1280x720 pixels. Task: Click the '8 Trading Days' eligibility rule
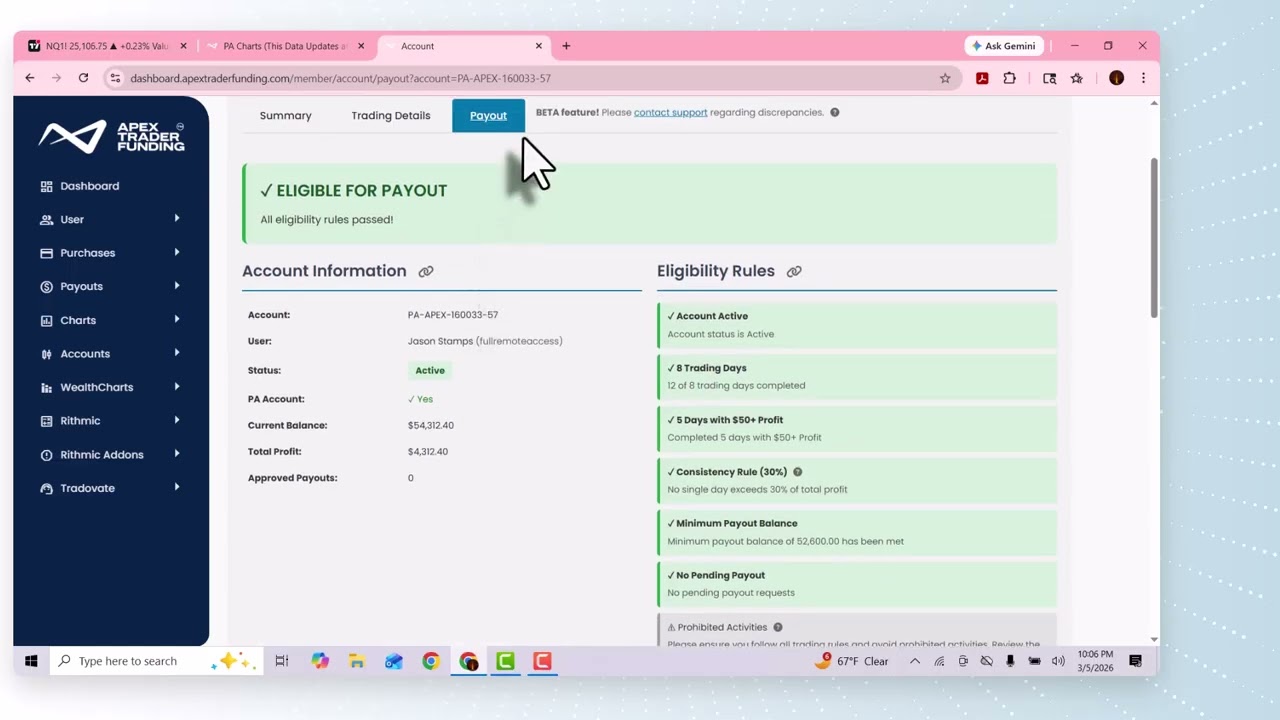click(857, 376)
